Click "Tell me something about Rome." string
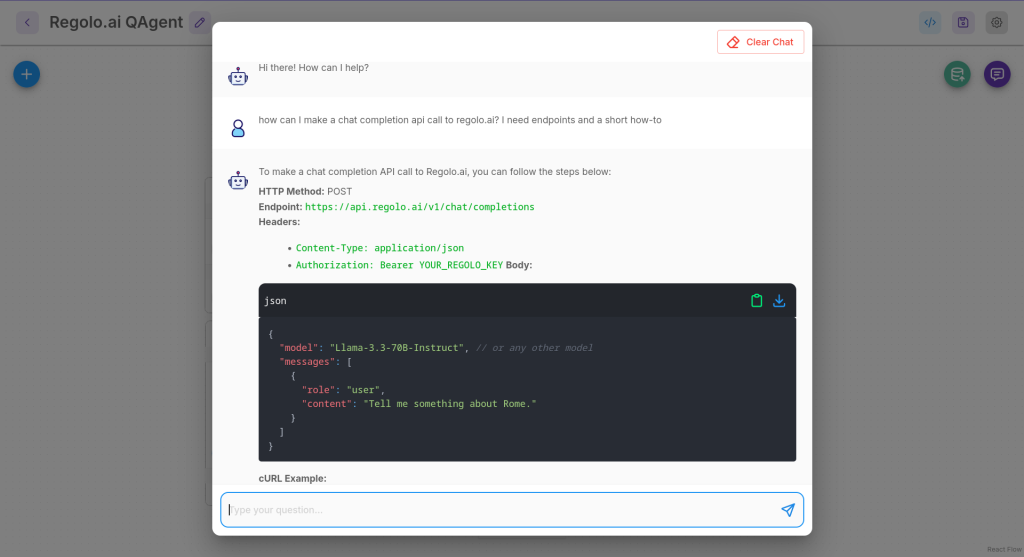Screen dimensions: 1024x557 pyautogui.click(x=450, y=404)
